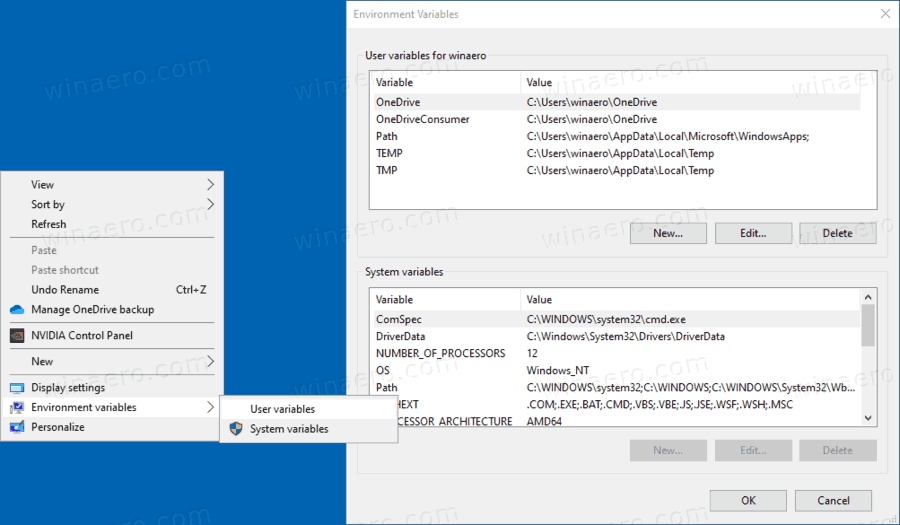Select User variables in the submenu
This screenshot has height=525, width=900.
click(282, 409)
